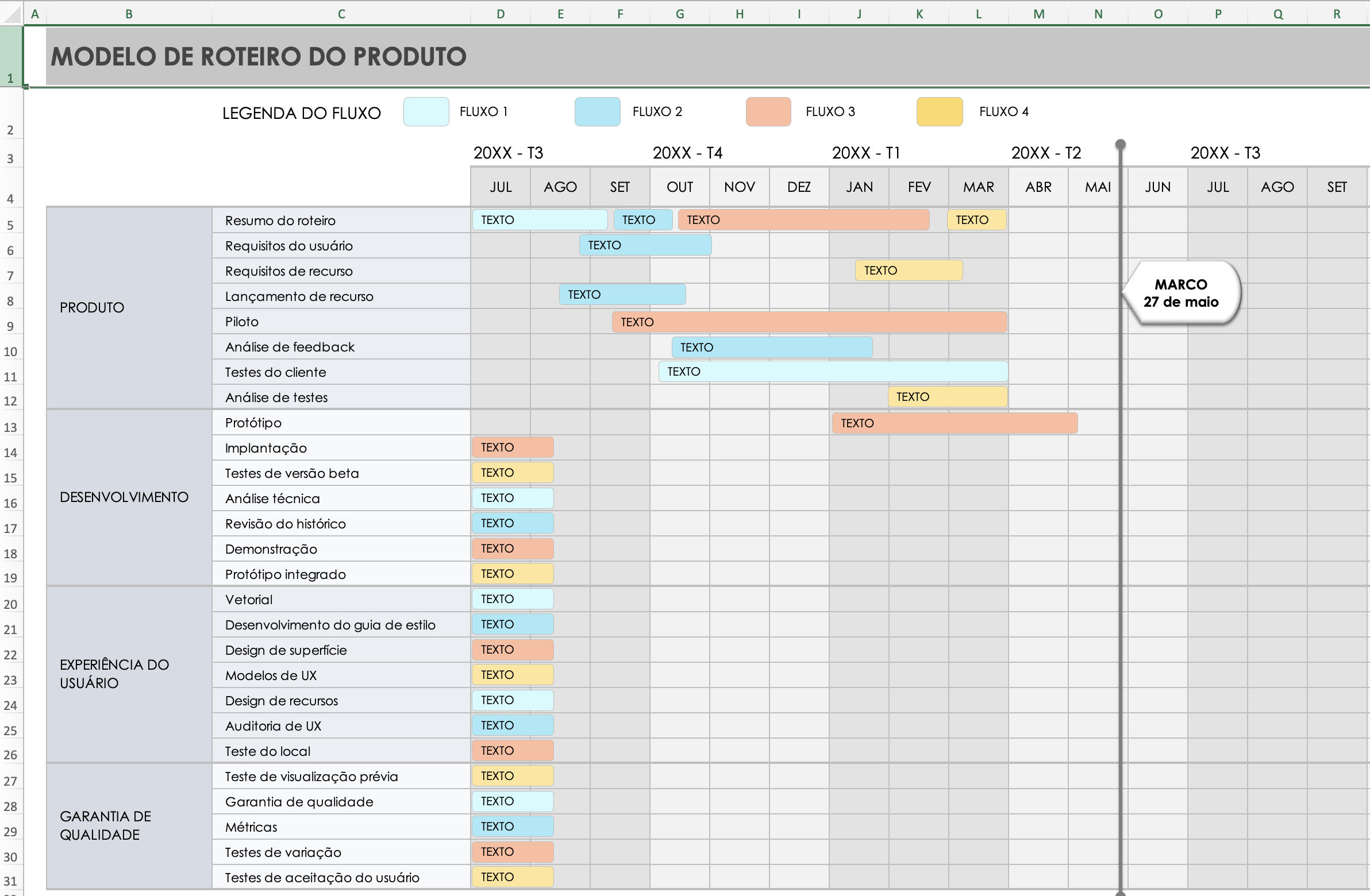Select the yellow Resumo do roteiro bar in MAR

(x=976, y=220)
